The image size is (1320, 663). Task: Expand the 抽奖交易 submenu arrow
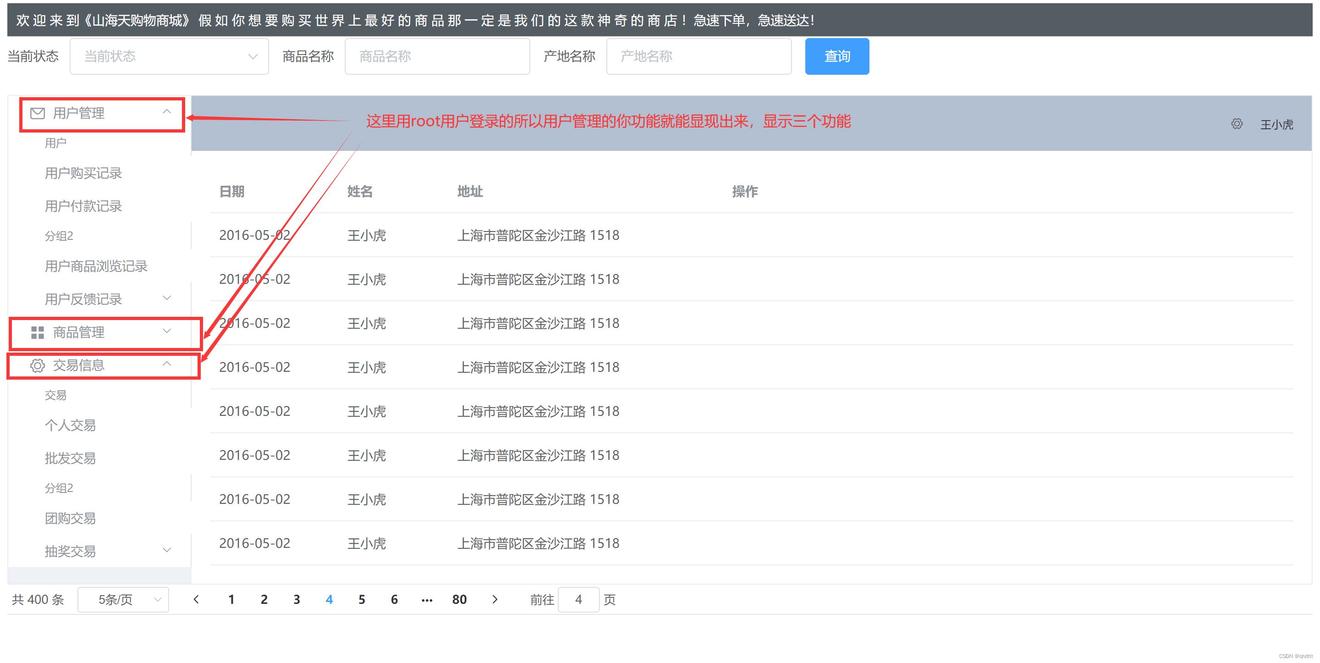(167, 550)
